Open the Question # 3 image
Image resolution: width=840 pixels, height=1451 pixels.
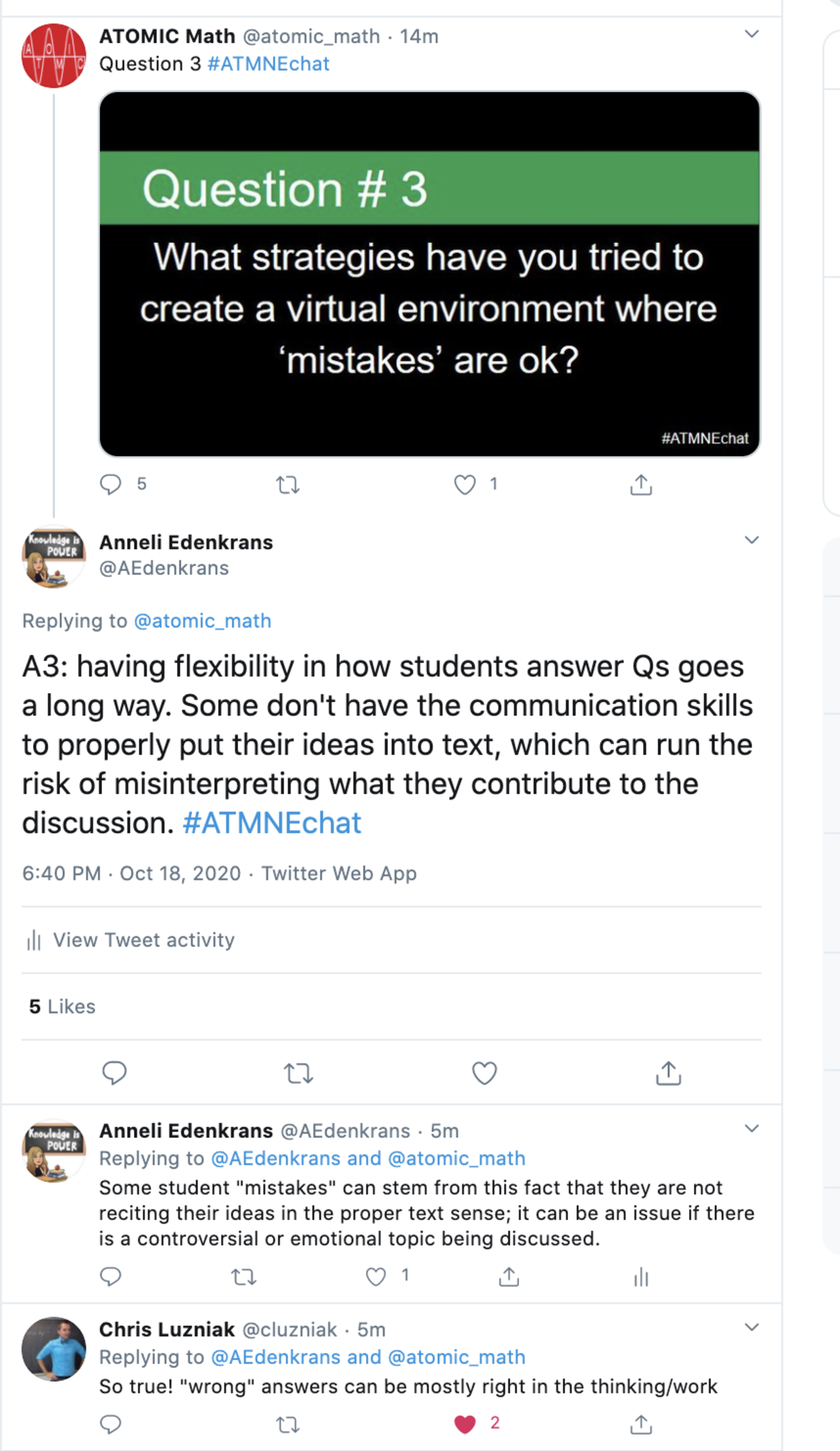click(429, 273)
